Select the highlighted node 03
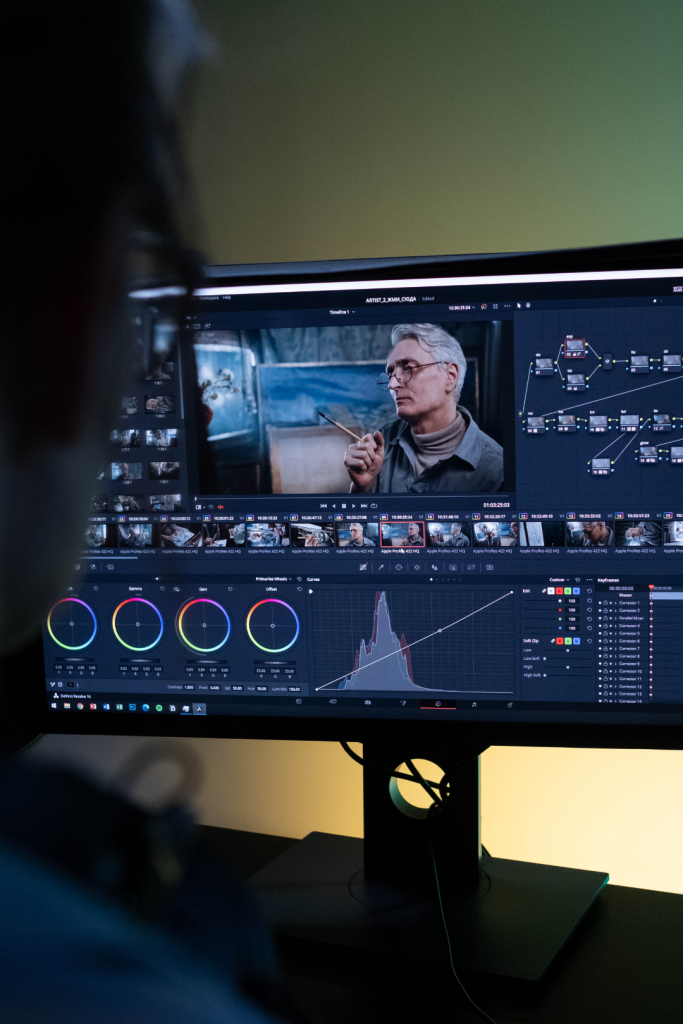The image size is (683, 1024). [575, 347]
